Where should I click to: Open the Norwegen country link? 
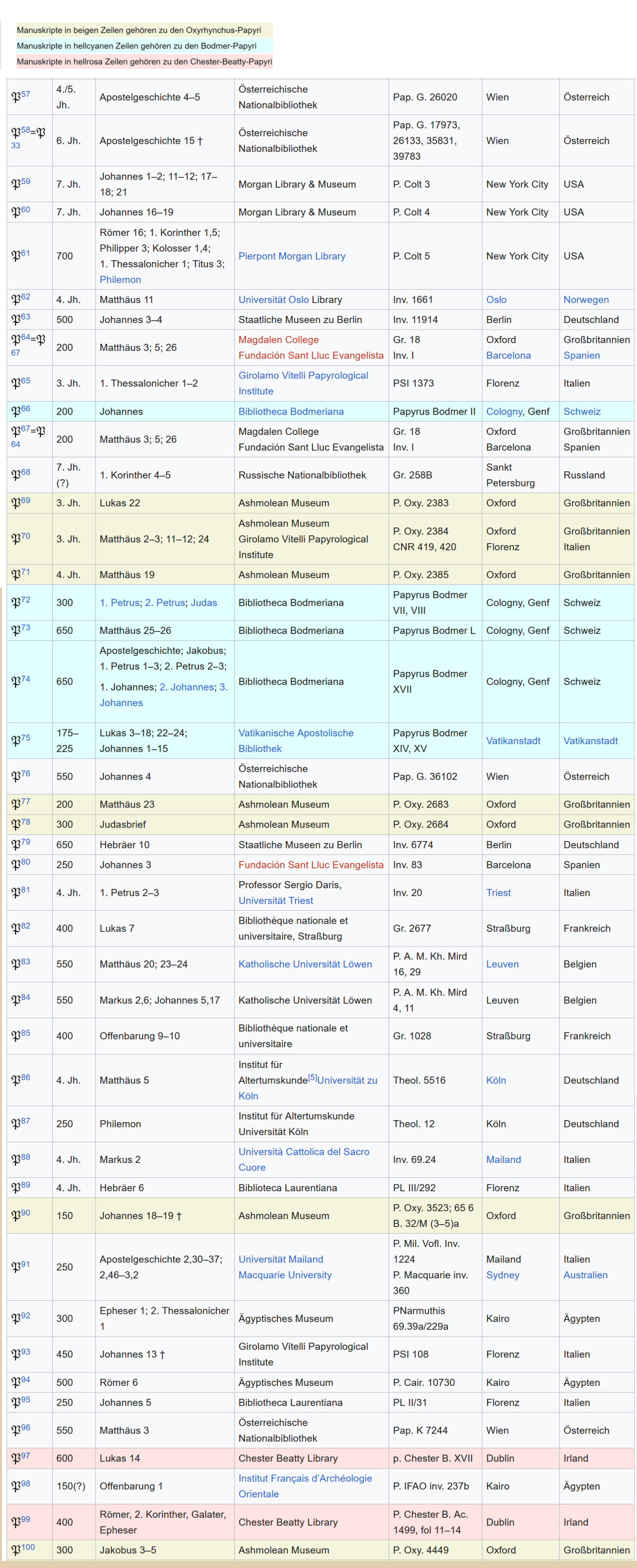click(586, 300)
